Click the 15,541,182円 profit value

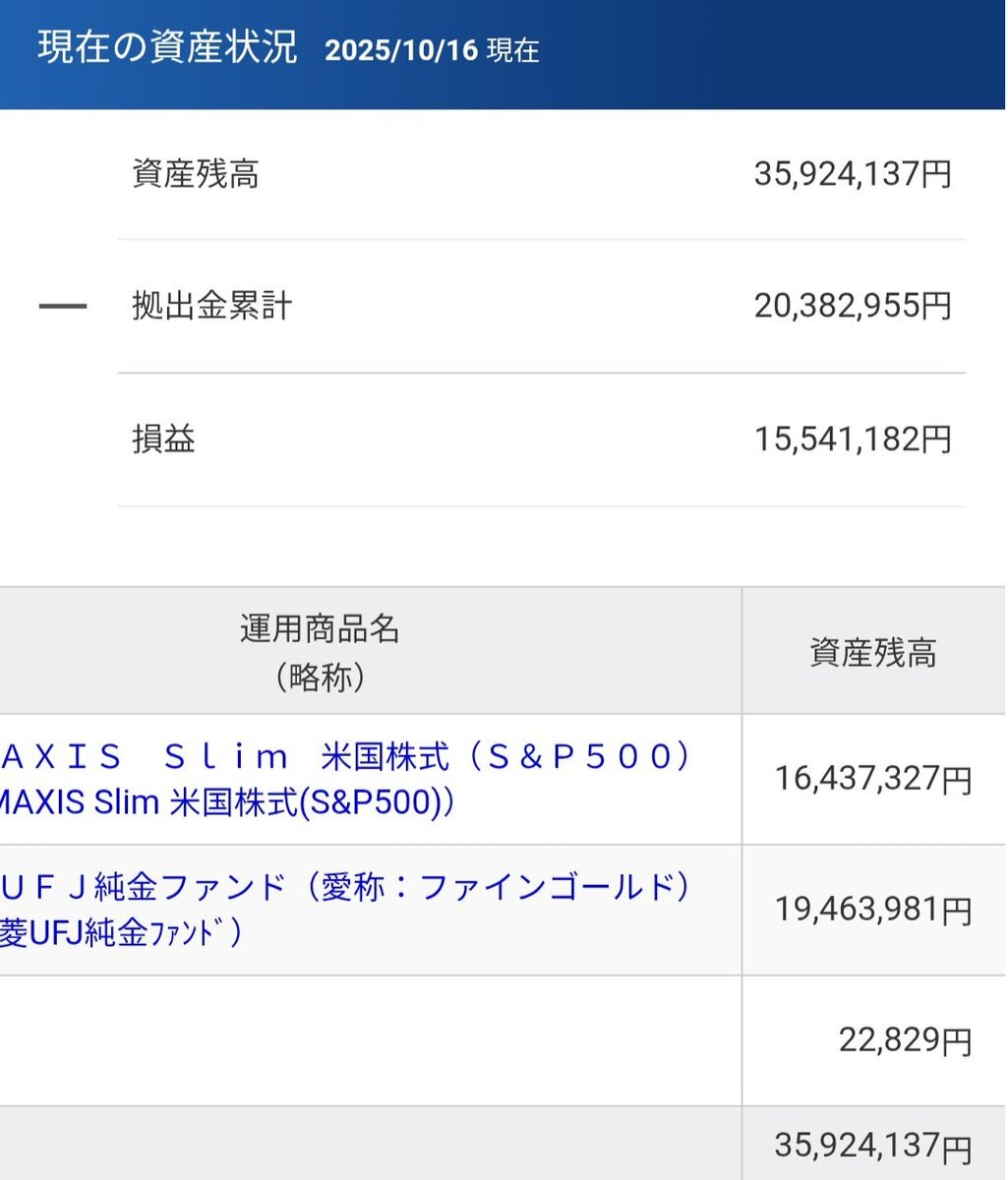[853, 439]
